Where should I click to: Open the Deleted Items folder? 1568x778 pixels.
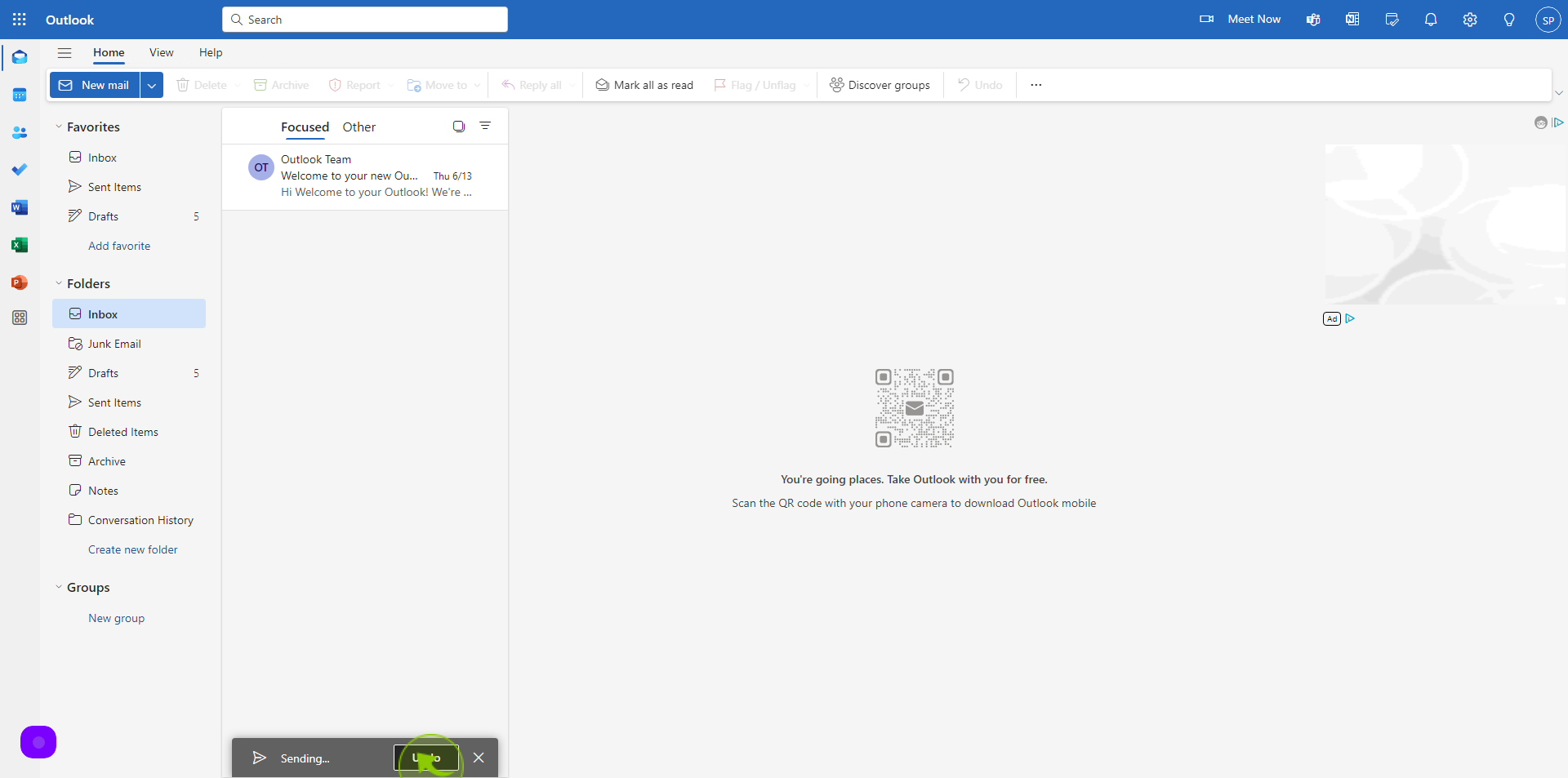click(x=129, y=432)
